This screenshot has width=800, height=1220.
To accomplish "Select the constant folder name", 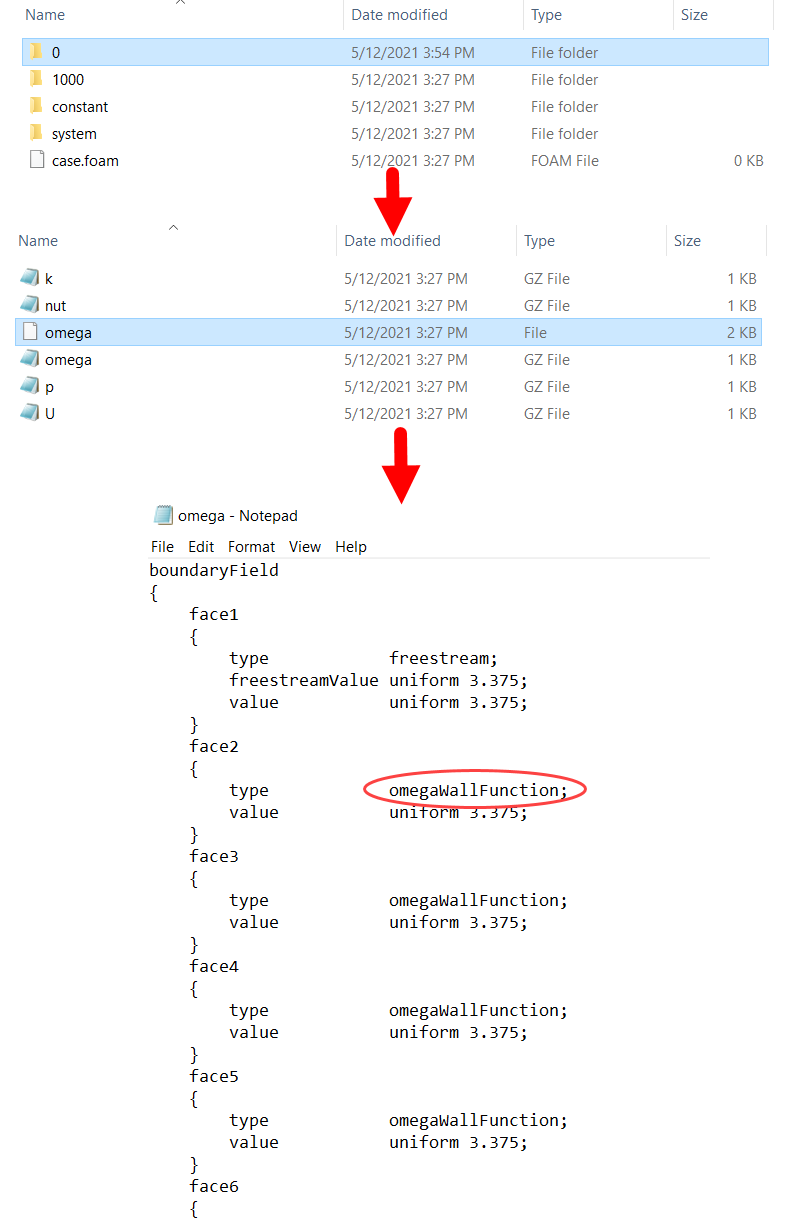I will coord(80,106).
